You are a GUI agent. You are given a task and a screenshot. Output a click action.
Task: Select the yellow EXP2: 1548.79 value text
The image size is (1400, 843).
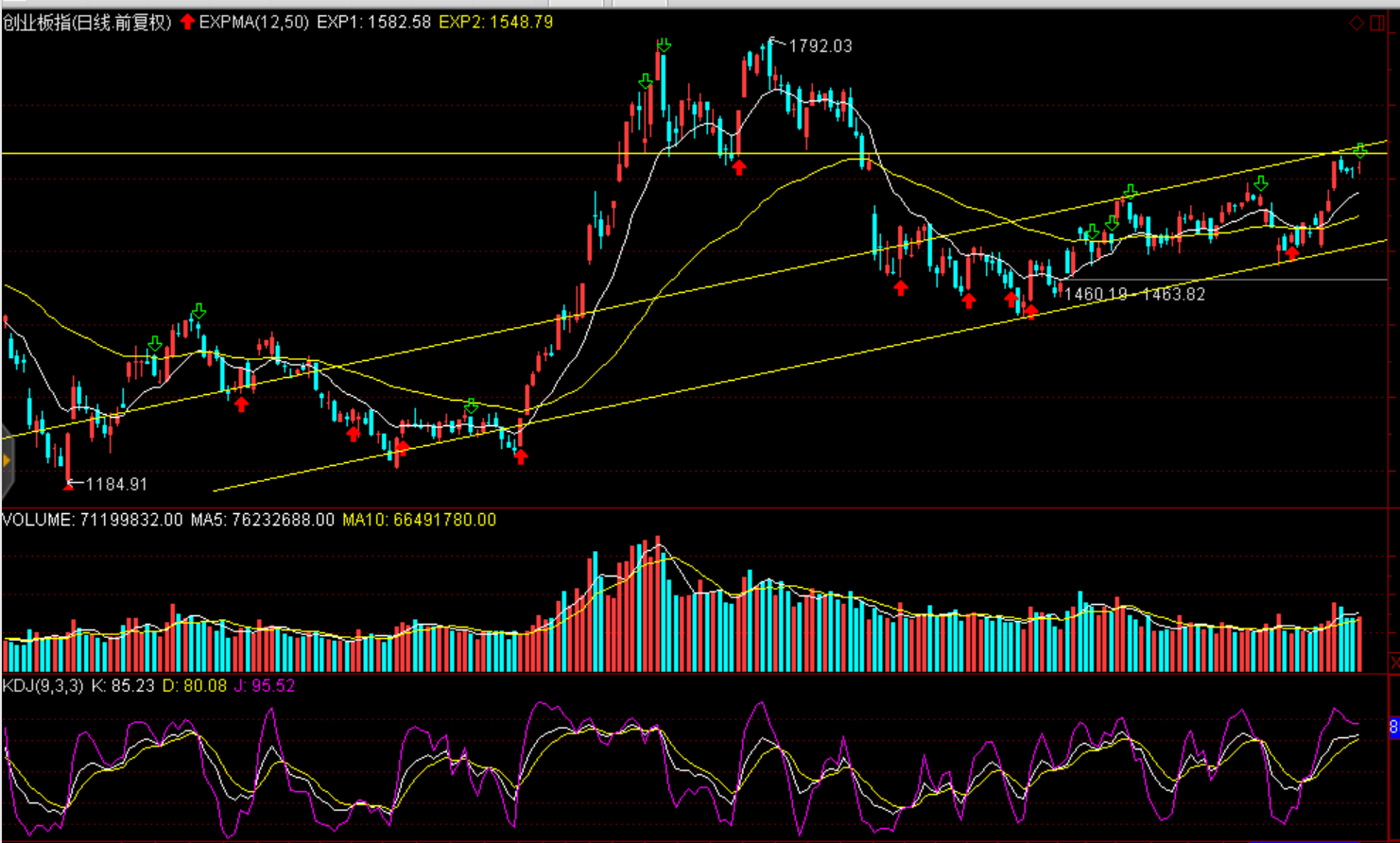pos(495,22)
